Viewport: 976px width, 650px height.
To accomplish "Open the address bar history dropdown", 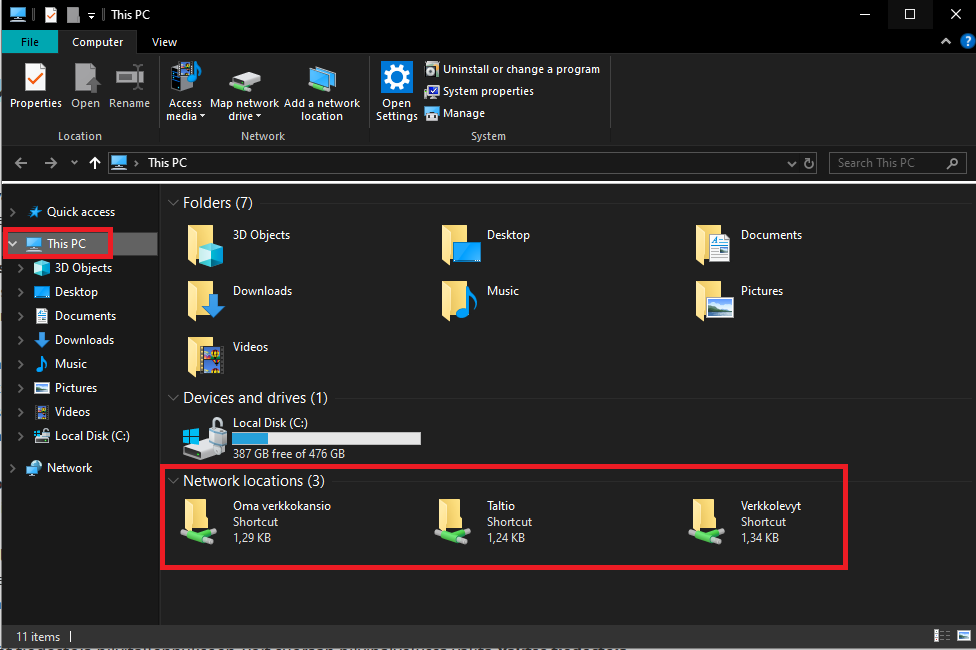I will point(791,163).
